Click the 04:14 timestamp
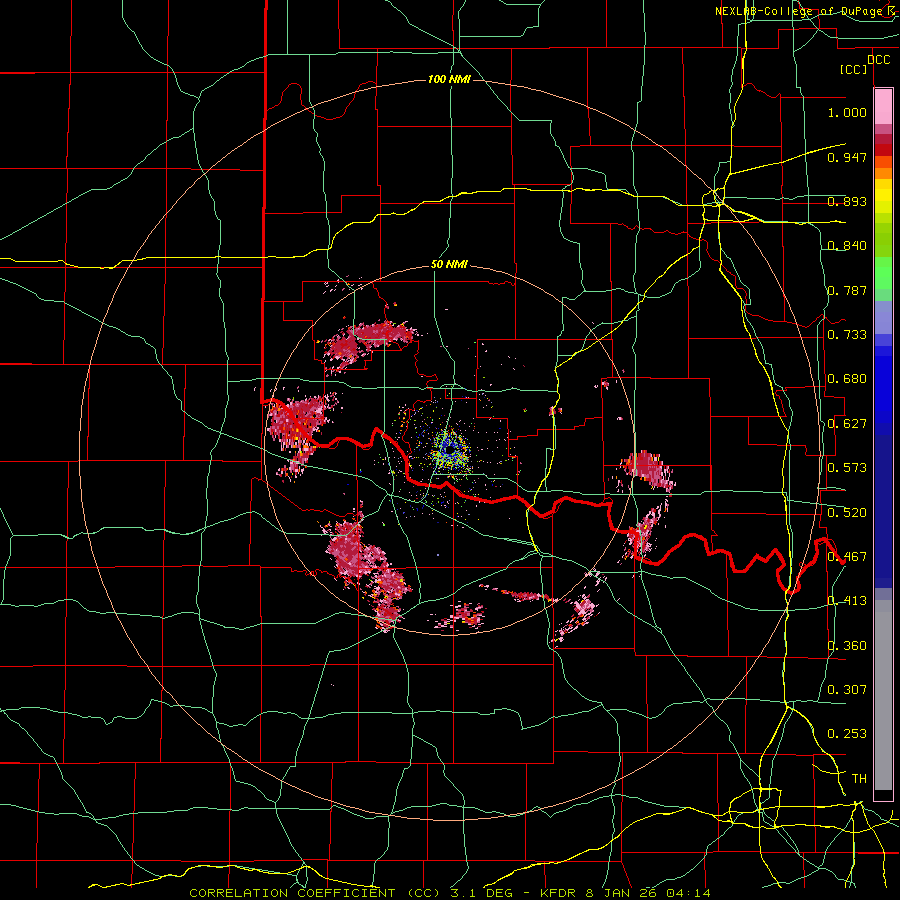 click(689, 893)
